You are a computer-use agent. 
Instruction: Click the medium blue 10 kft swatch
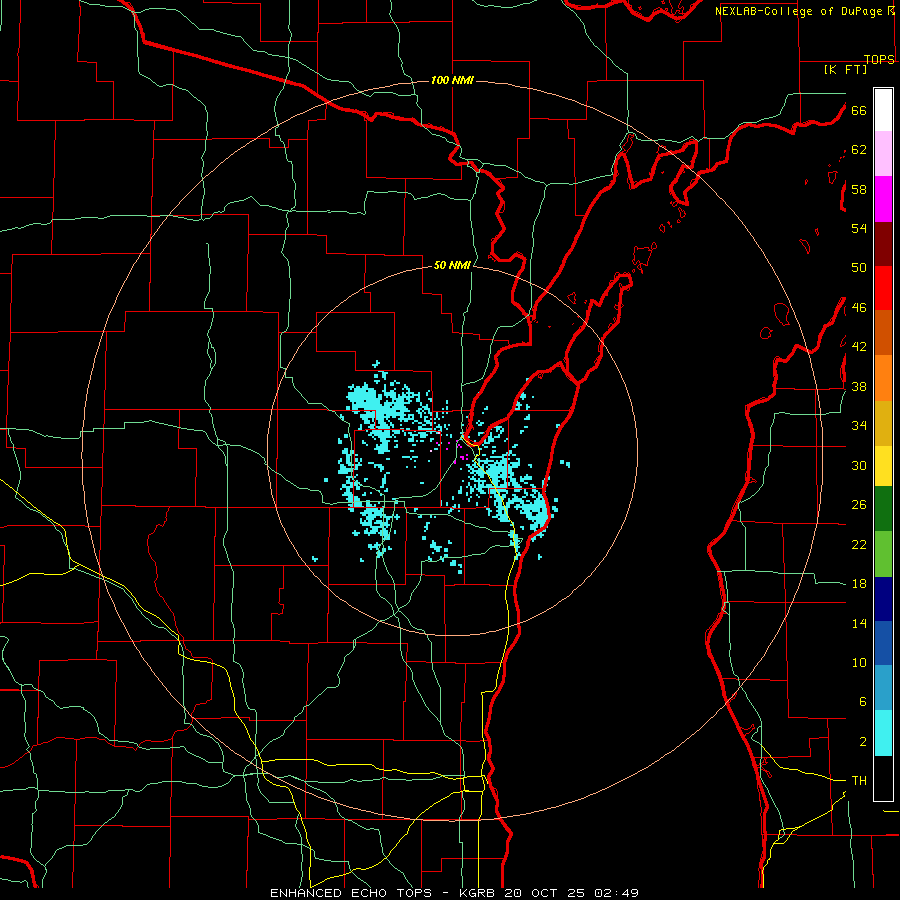(883, 643)
